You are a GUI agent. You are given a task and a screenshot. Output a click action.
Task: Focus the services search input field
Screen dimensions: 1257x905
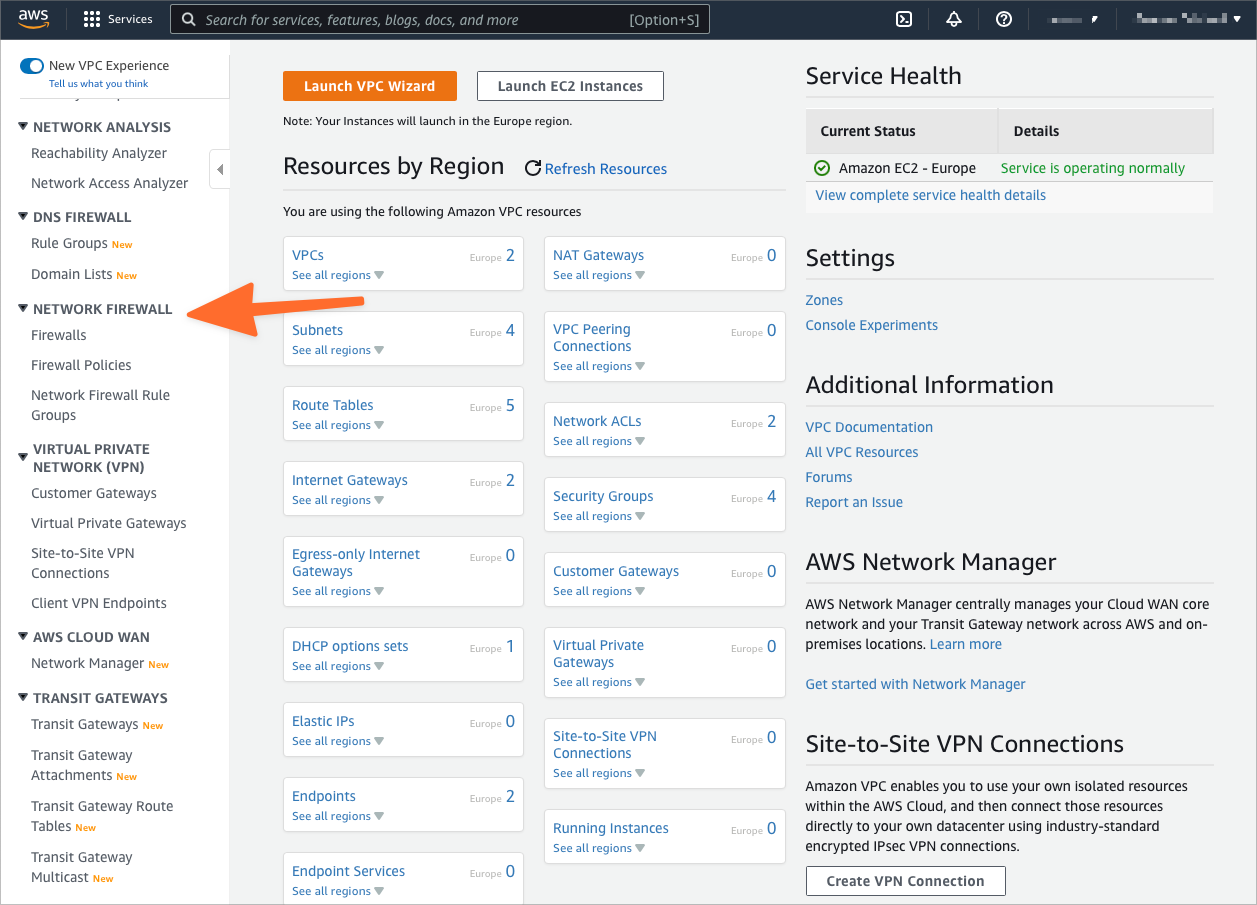pos(440,19)
